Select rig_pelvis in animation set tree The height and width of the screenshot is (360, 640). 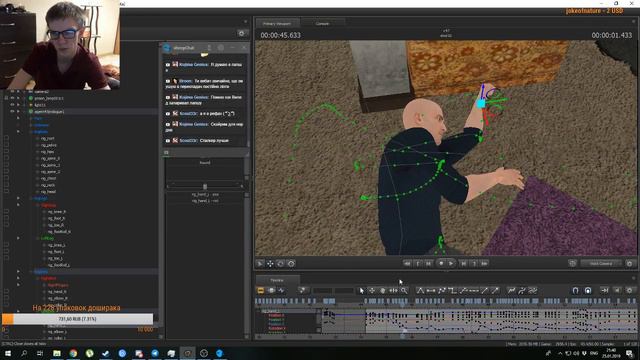point(49,145)
